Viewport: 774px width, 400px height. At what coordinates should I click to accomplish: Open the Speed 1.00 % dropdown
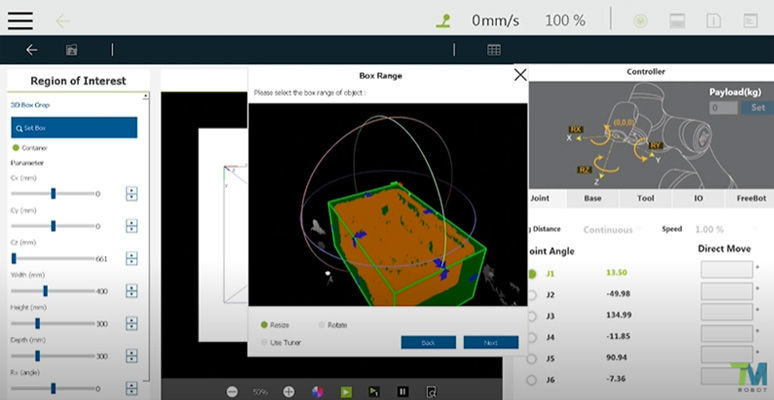726,229
